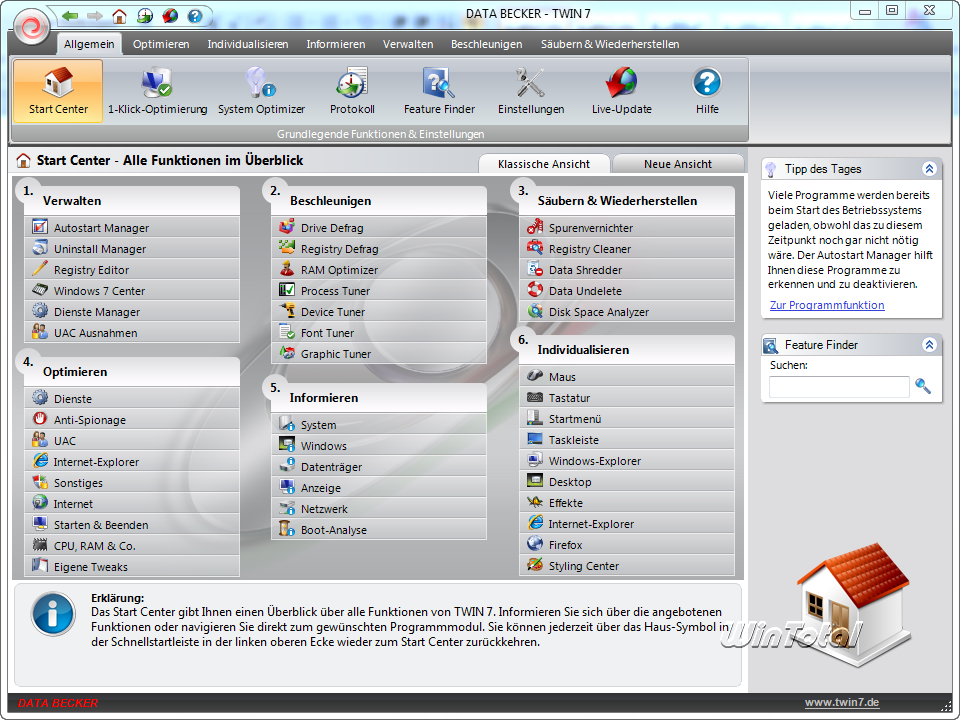This screenshot has height=720, width=960.
Task: Open Uninstall Manager
Action: click(x=132, y=249)
